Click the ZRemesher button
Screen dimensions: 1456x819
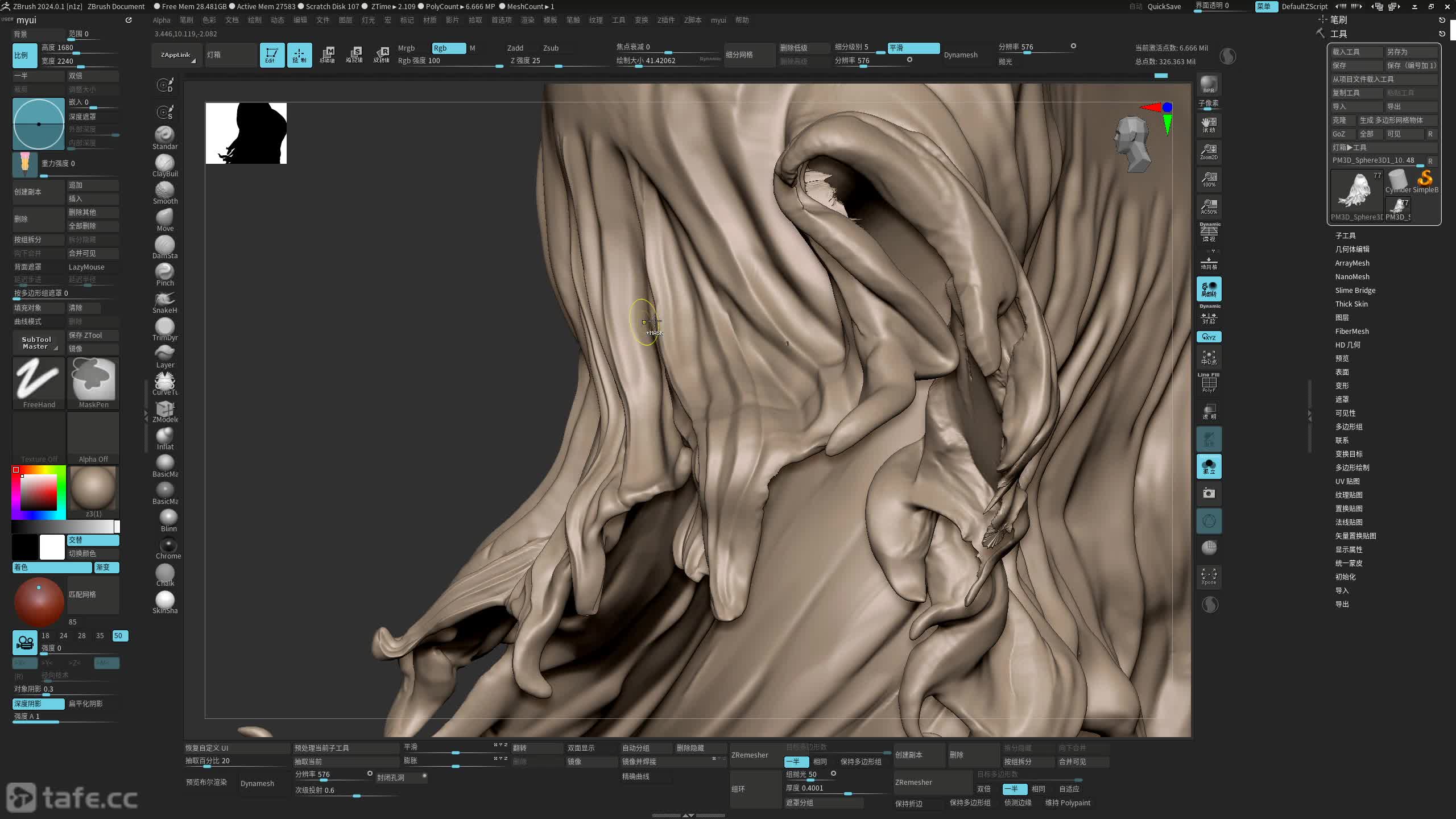tap(750, 755)
